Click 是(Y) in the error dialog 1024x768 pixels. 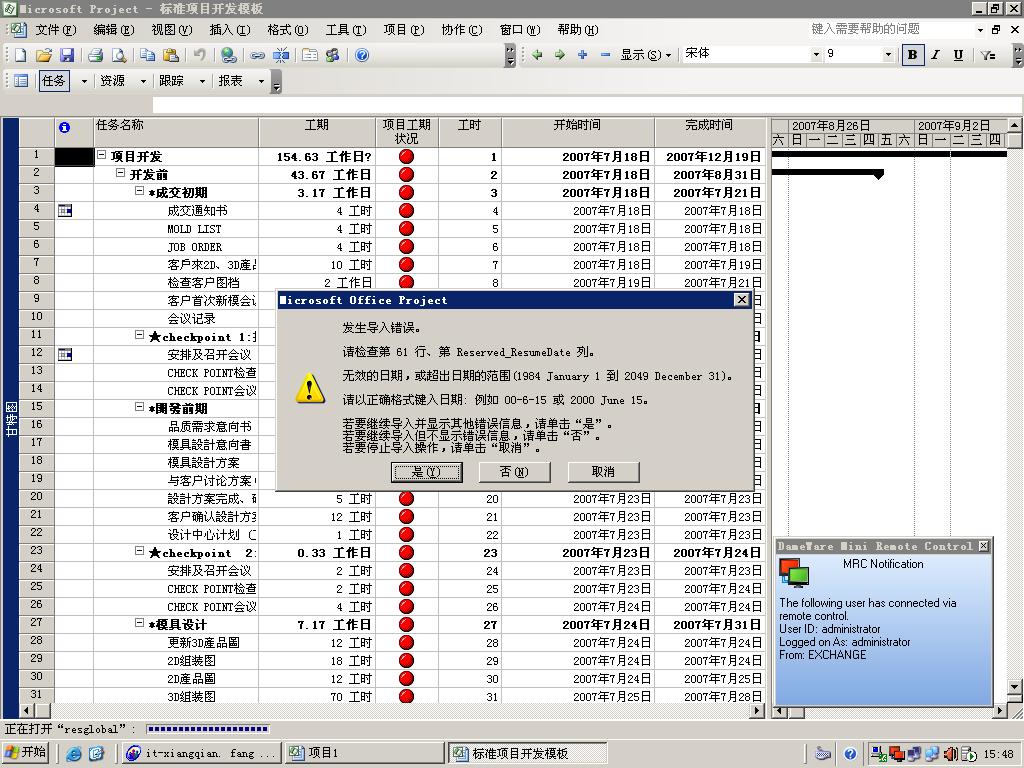click(x=427, y=472)
